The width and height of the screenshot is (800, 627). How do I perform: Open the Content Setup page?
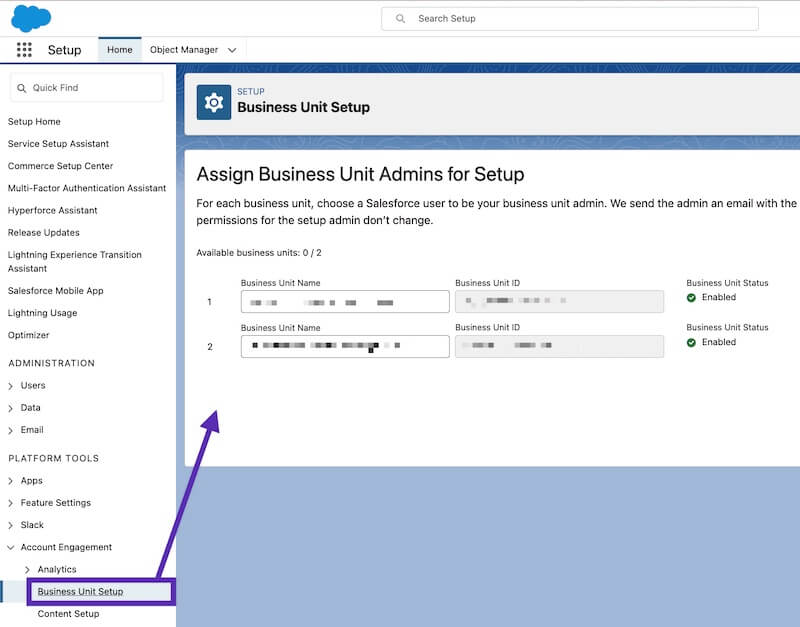(67, 613)
